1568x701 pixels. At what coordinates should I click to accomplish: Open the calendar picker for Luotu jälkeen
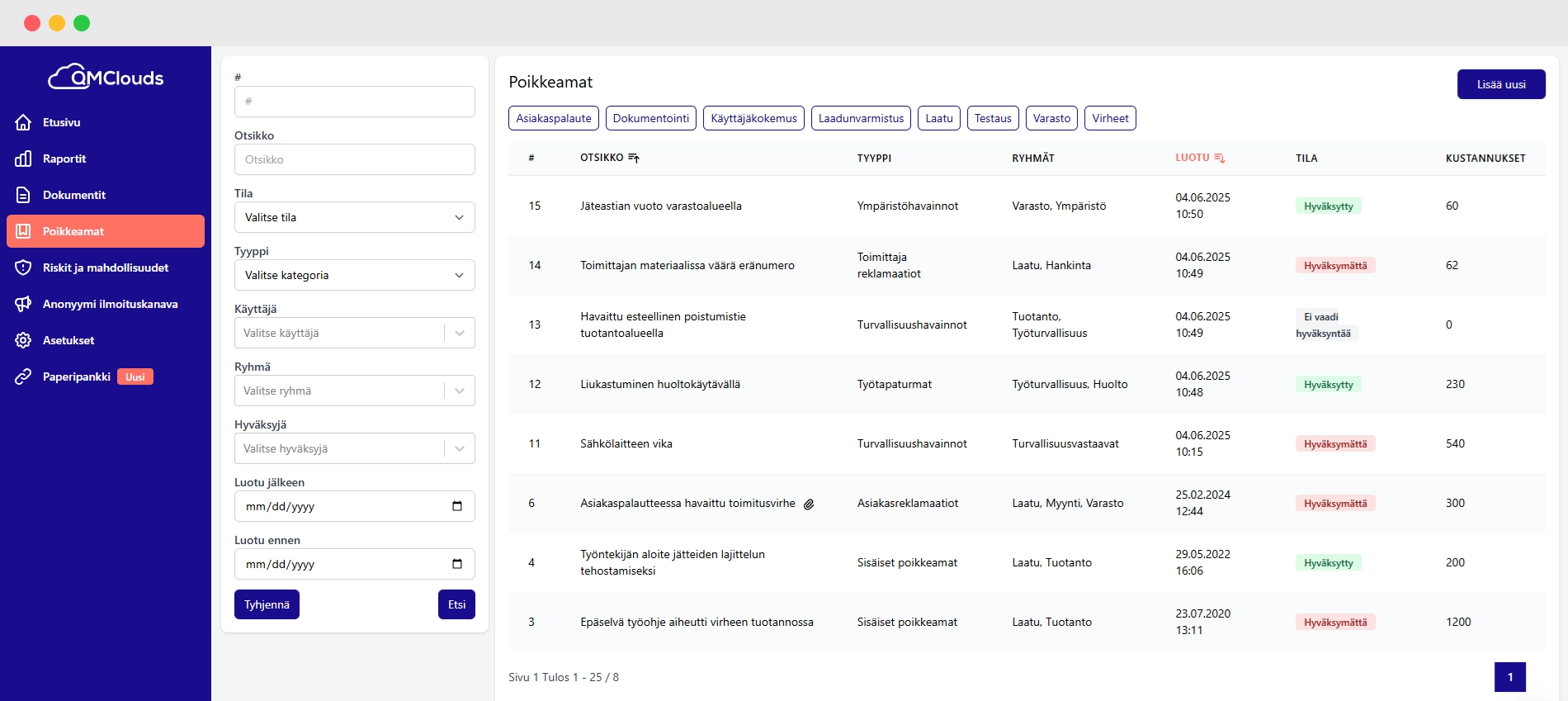click(457, 506)
